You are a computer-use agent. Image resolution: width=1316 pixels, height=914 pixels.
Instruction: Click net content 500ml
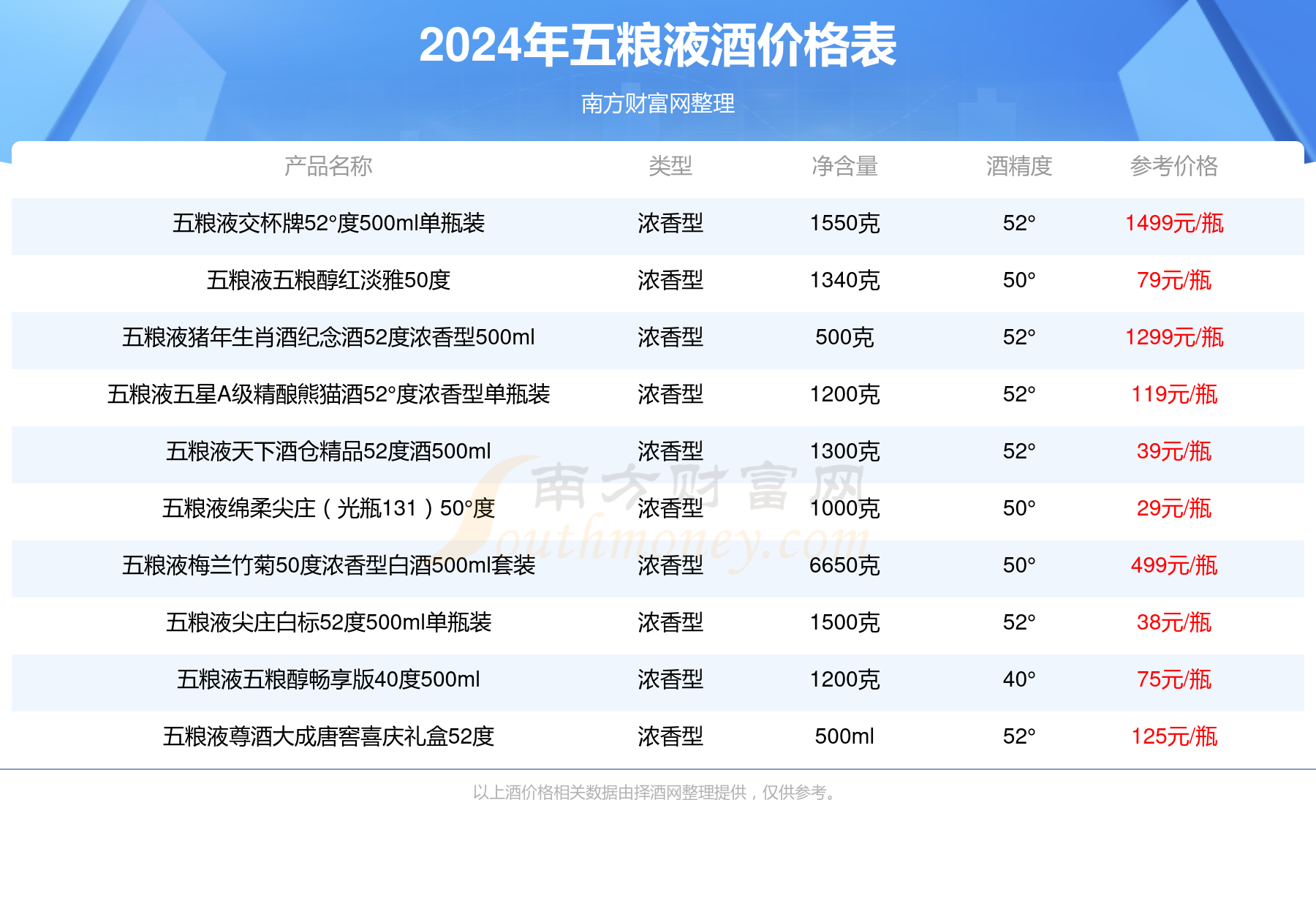[844, 736]
